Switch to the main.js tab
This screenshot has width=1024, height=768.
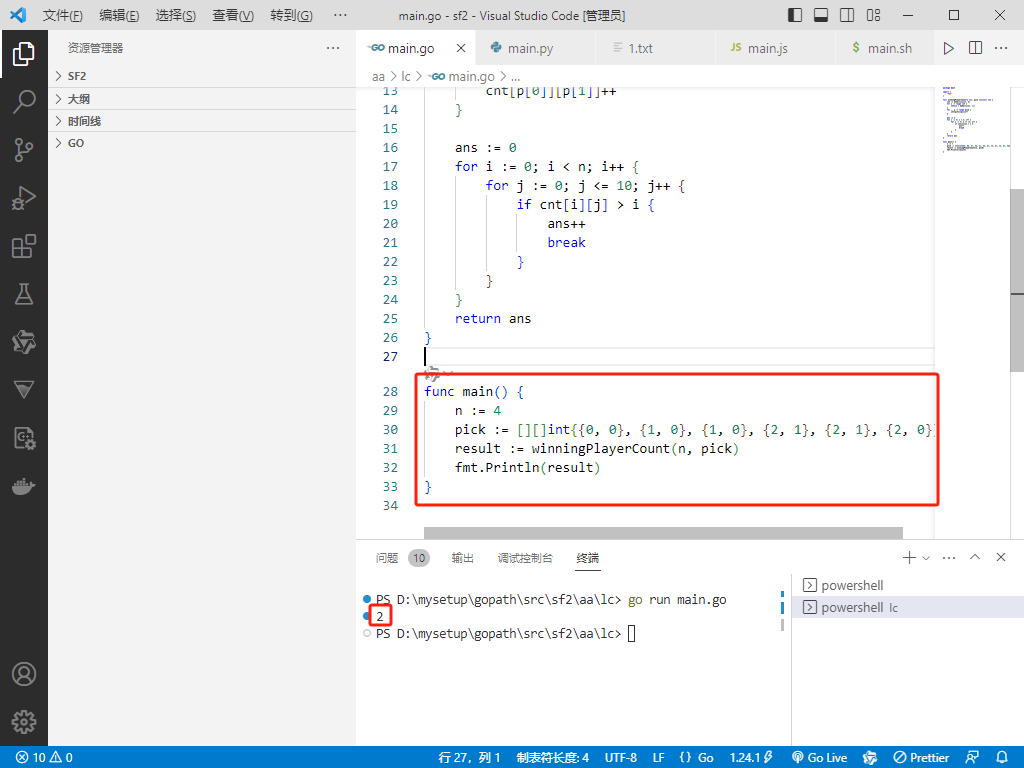point(775,48)
